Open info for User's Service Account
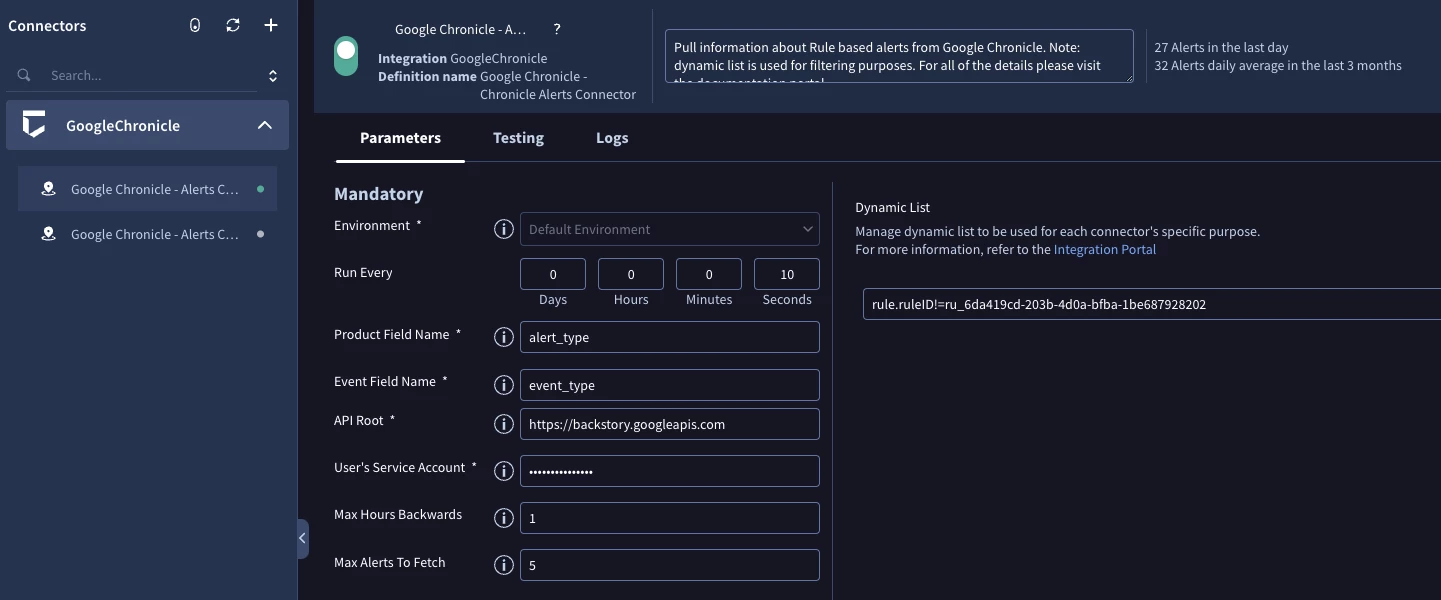Screen dimensions: 1441x600 pos(504,471)
